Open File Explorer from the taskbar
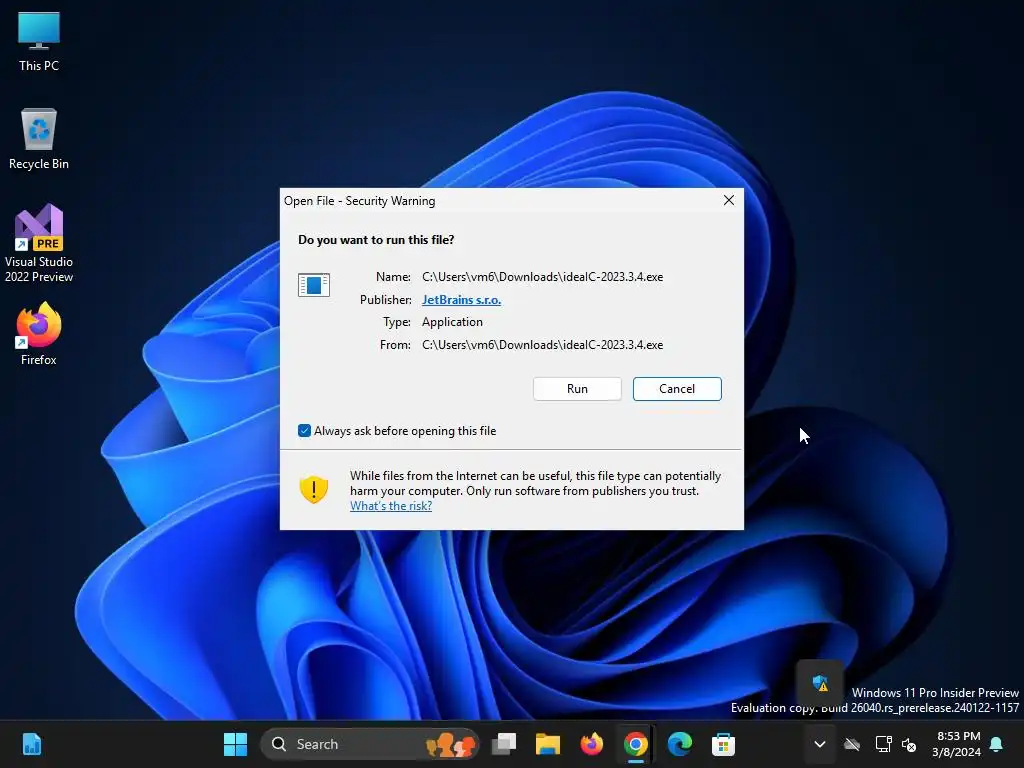 tap(548, 744)
